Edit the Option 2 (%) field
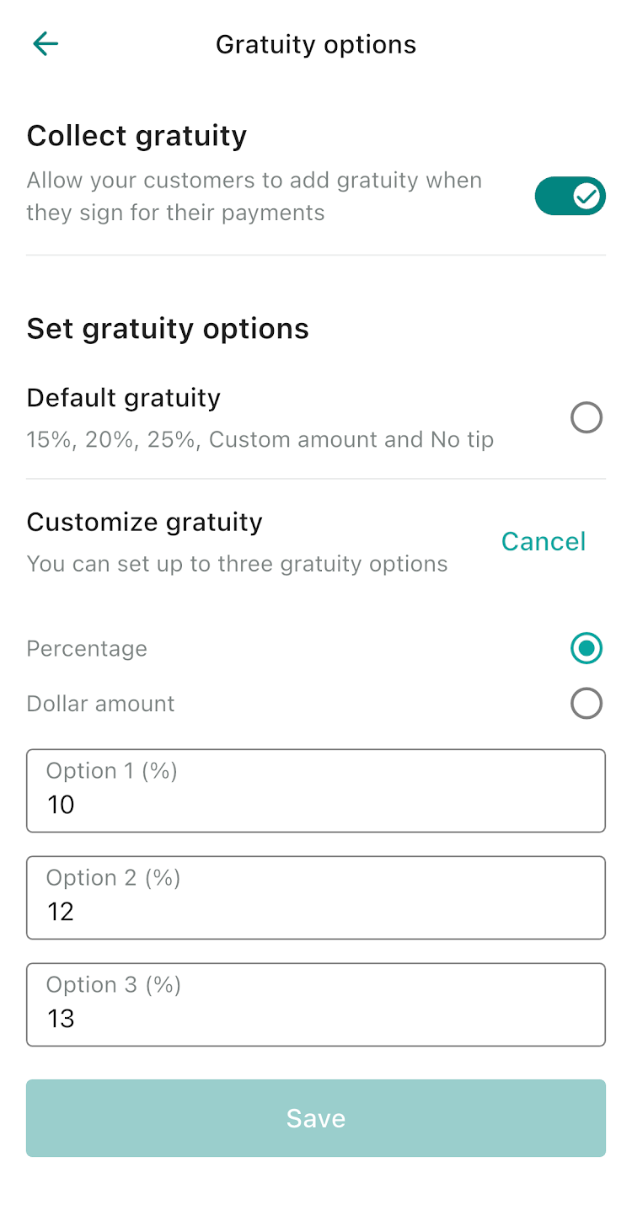 316,898
